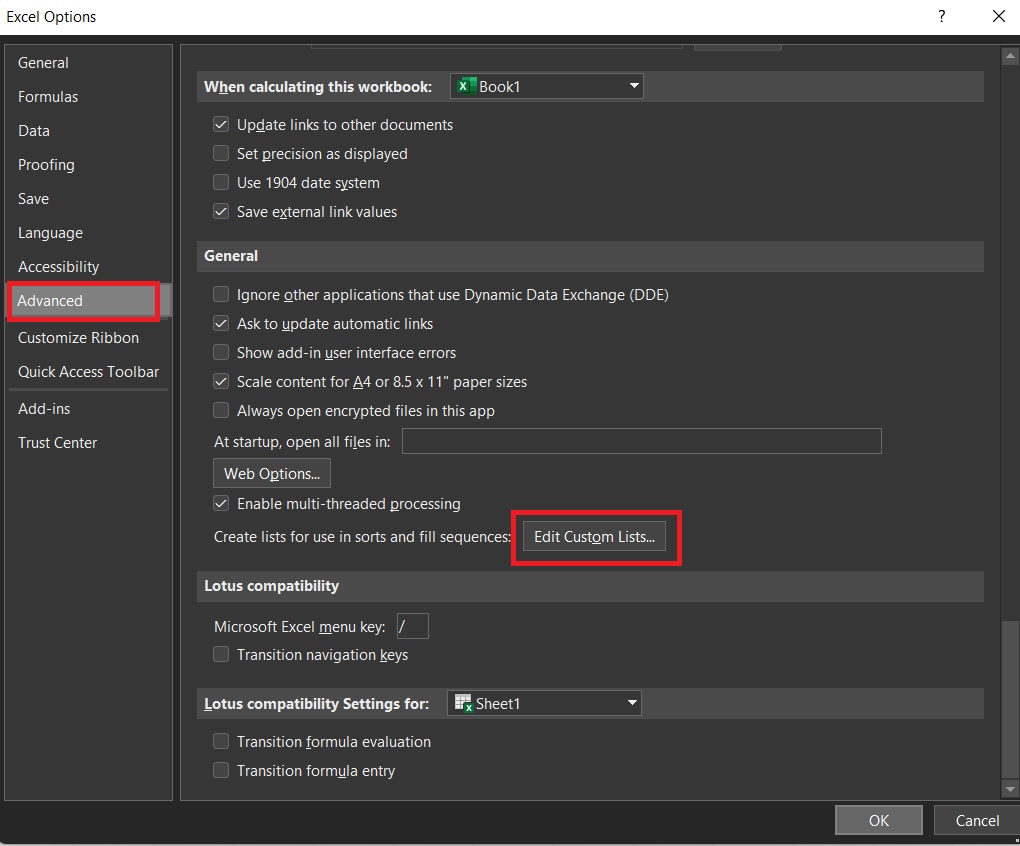Confirm with the OK button
Image resolution: width=1020 pixels, height=846 pixels.
pos(879,821)
